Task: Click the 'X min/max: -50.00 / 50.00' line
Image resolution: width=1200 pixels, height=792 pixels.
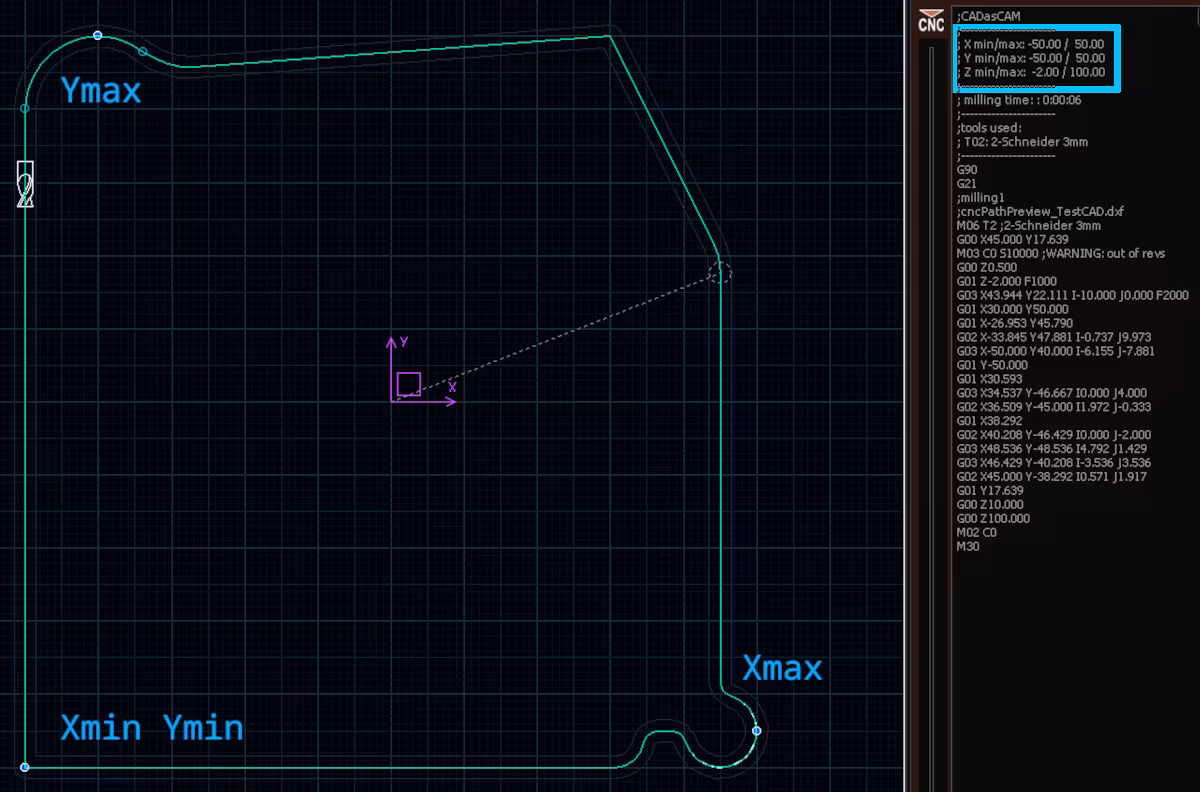Action: coord(1031,44)
